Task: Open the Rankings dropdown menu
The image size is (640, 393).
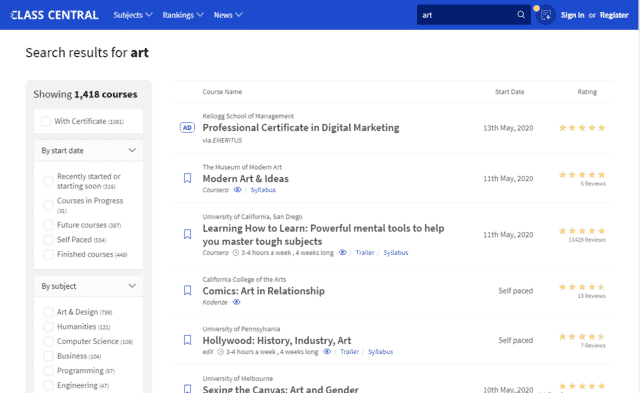Action: [x=183, y=15]
